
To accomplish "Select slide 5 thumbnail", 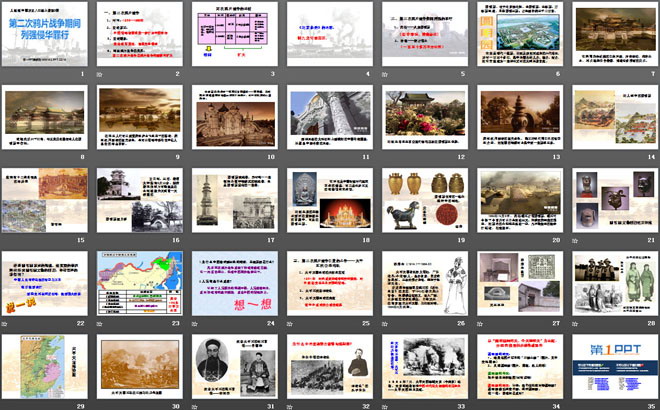I will [425, 34].
